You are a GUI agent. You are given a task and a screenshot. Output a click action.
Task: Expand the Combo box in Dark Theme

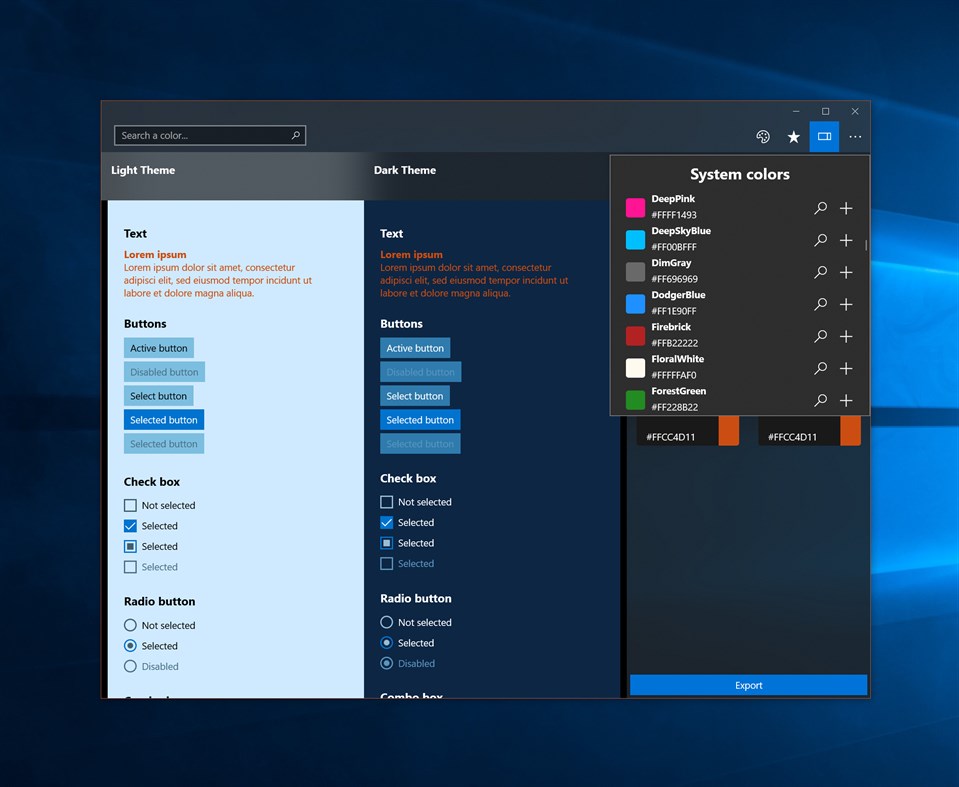click(411, 696)
